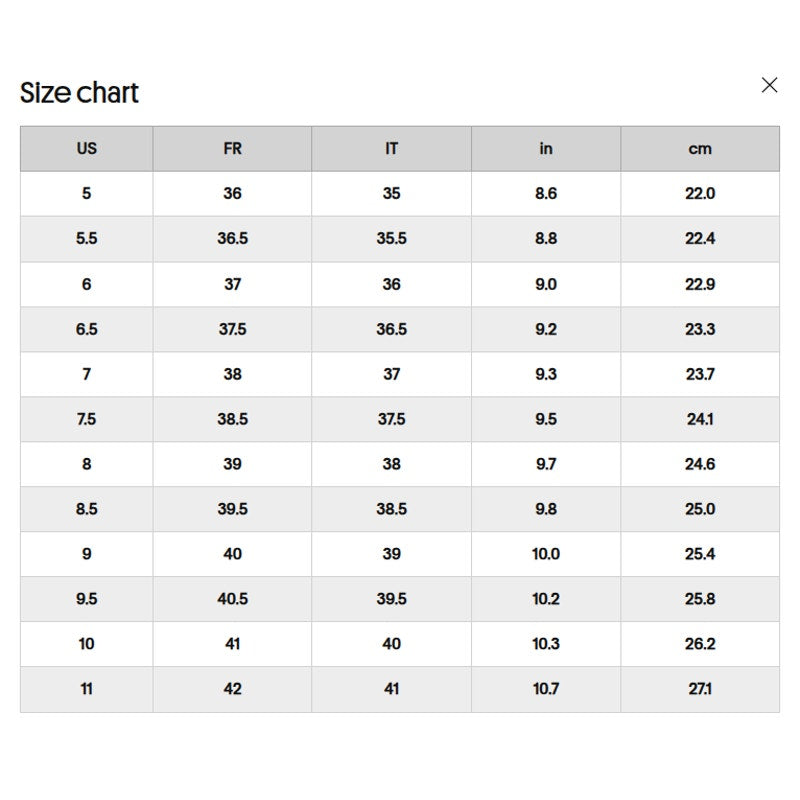Select FR size 38.5 cell
This screenshot has height=800, width=800.
coord(232,419)
